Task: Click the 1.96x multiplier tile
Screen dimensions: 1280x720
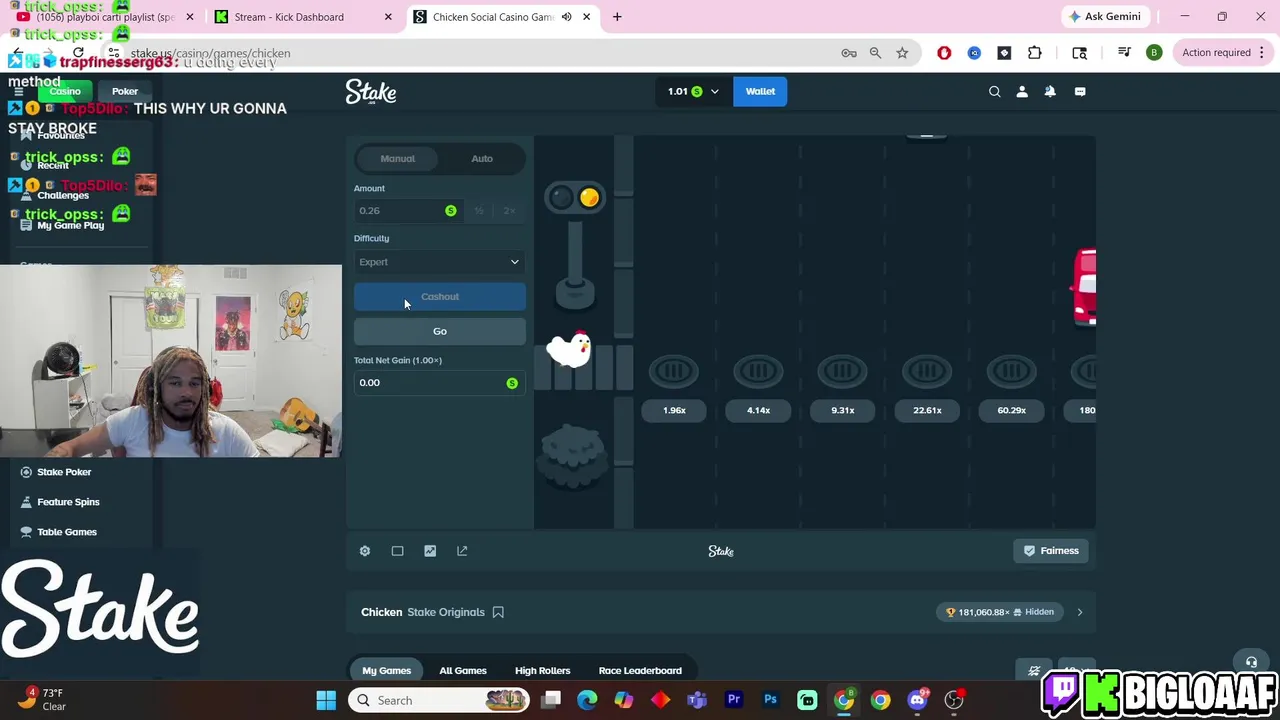Action: pyautogui.click(x=674, y=410)
